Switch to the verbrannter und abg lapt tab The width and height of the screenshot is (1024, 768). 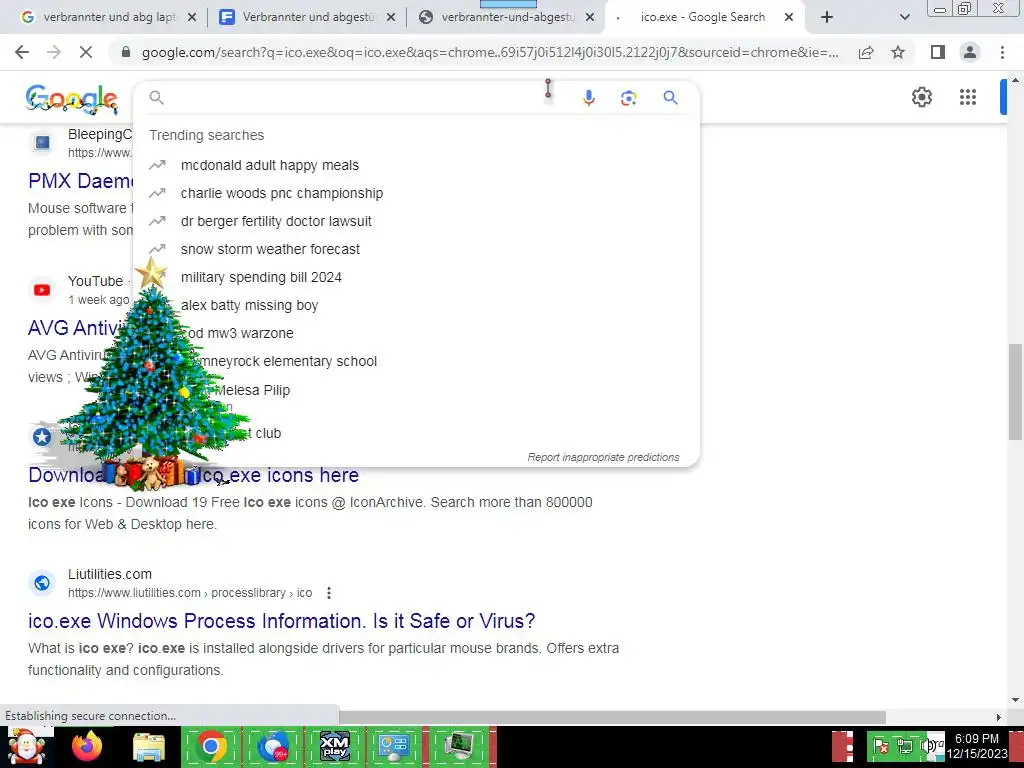(x=109, y=18)
